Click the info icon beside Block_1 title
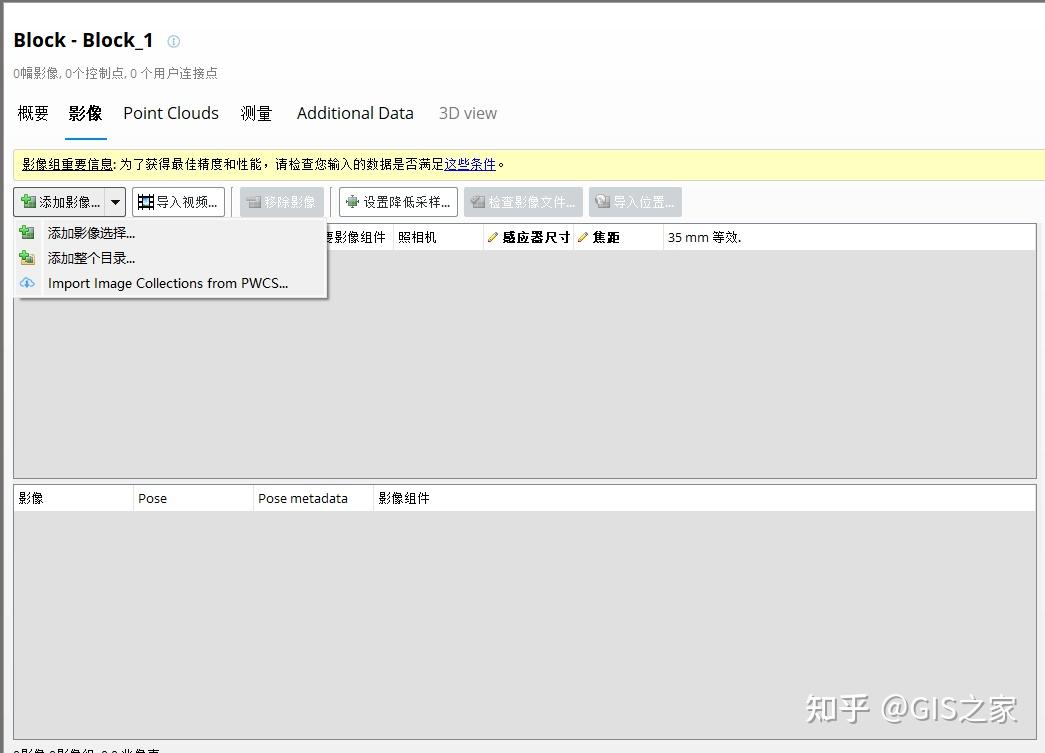The image size is (1045, 753). point(173,41)
